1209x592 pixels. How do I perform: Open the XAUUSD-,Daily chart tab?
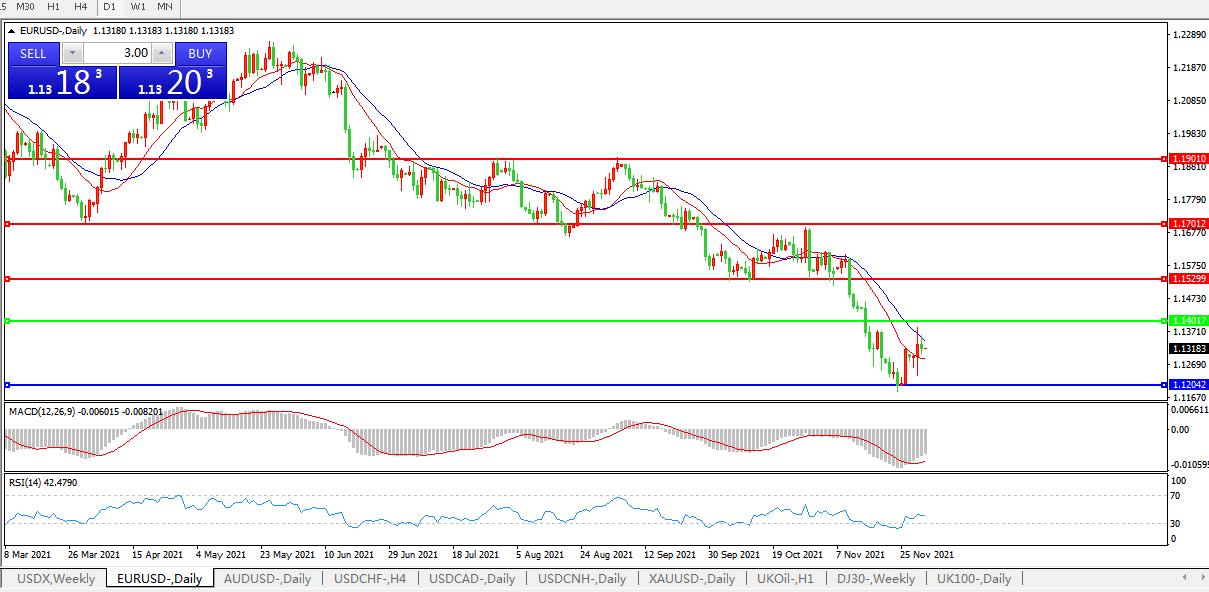[x=691, y=578]
